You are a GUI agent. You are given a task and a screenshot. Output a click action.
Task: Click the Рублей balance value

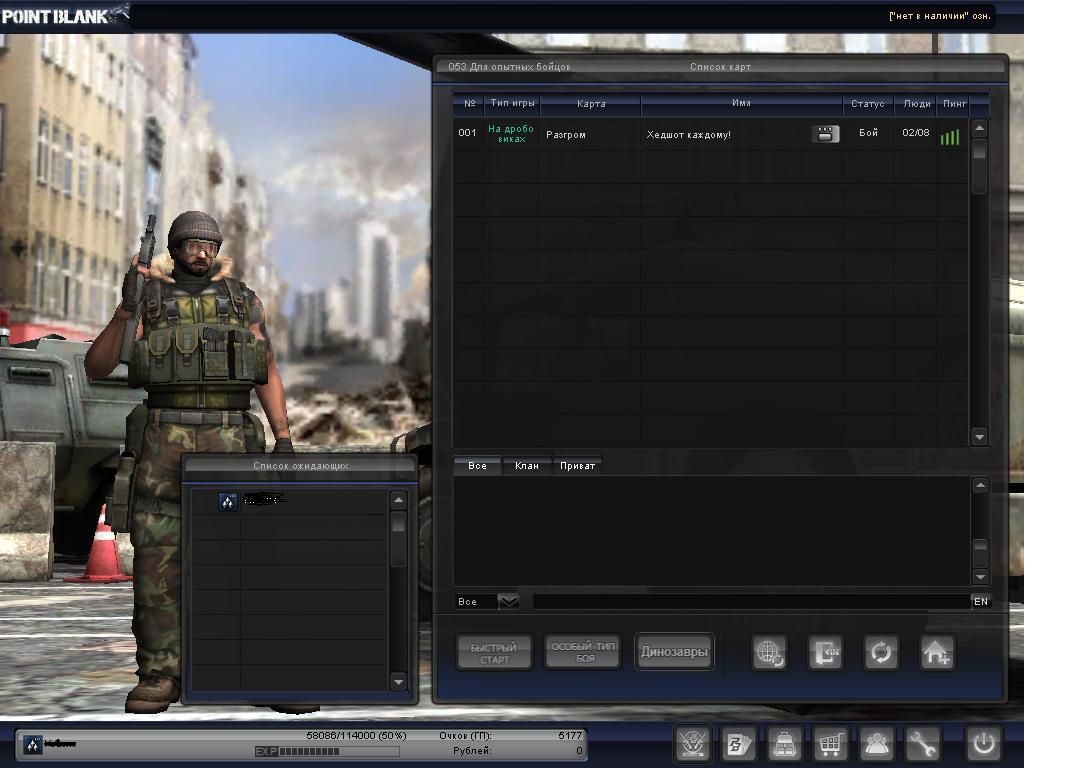(x=579, y=751)
